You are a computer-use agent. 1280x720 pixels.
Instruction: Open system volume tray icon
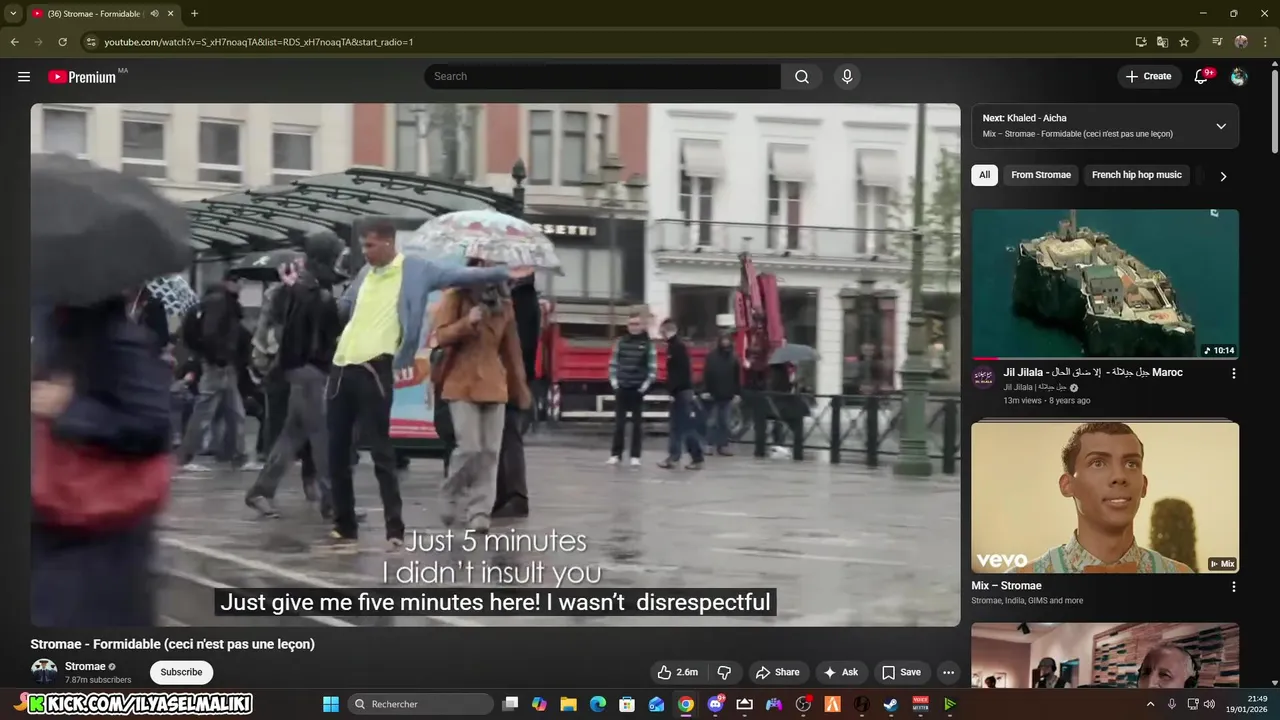coord(1208,704)
